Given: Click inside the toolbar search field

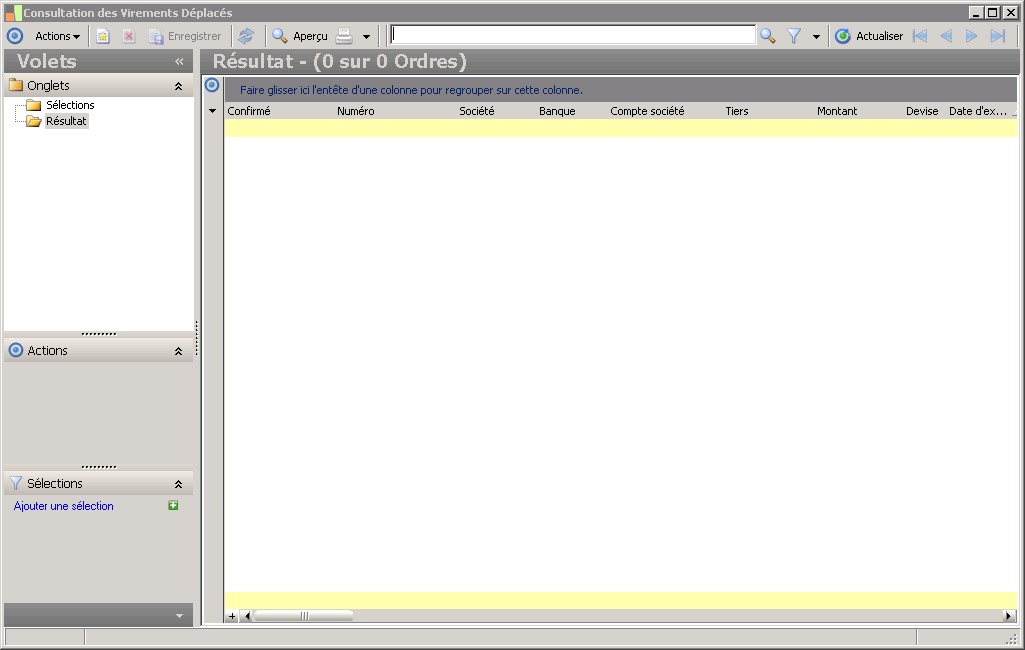Looking at the screenshot, I should [573, 35].
